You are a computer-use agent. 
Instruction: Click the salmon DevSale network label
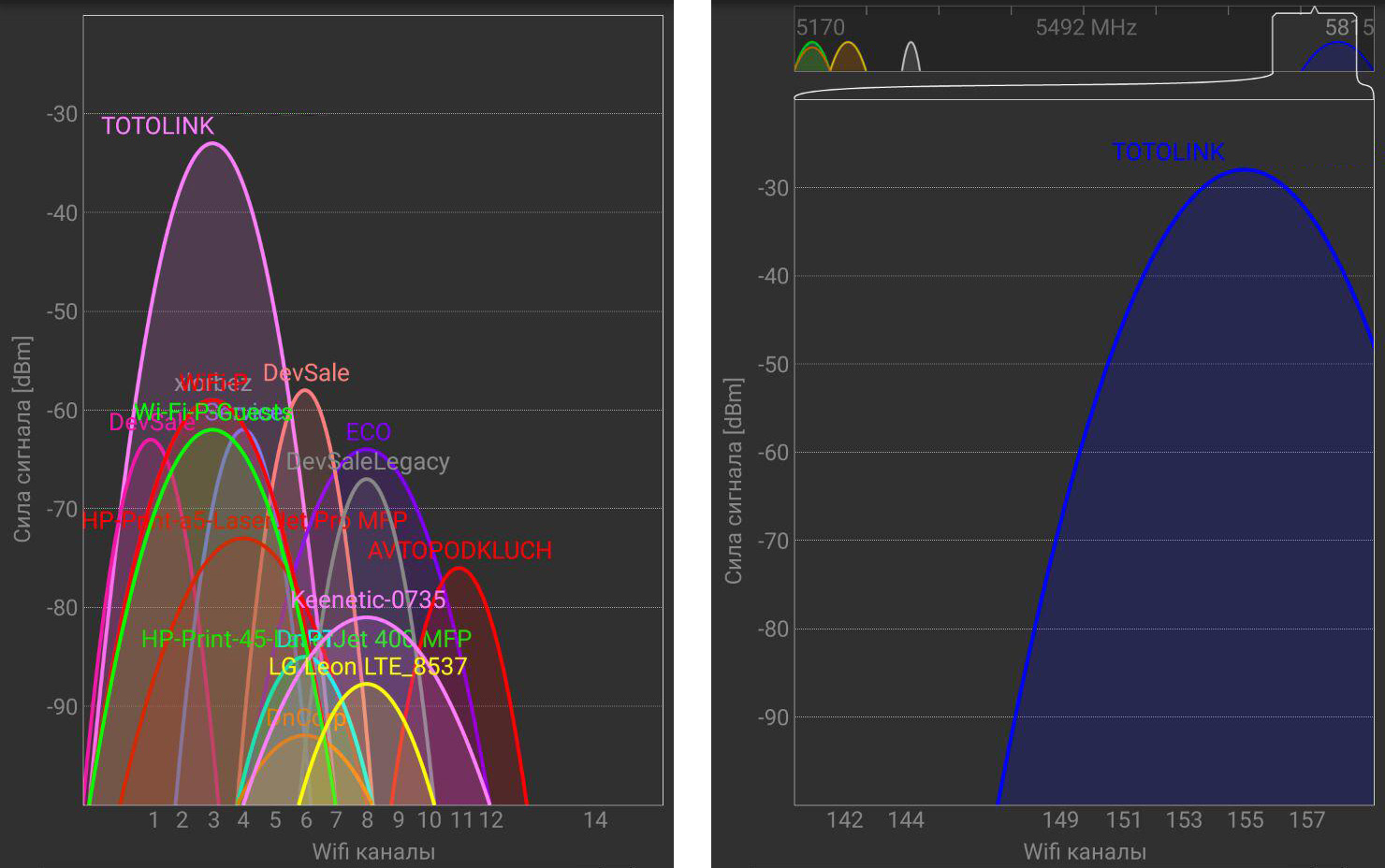coord(306,372)
